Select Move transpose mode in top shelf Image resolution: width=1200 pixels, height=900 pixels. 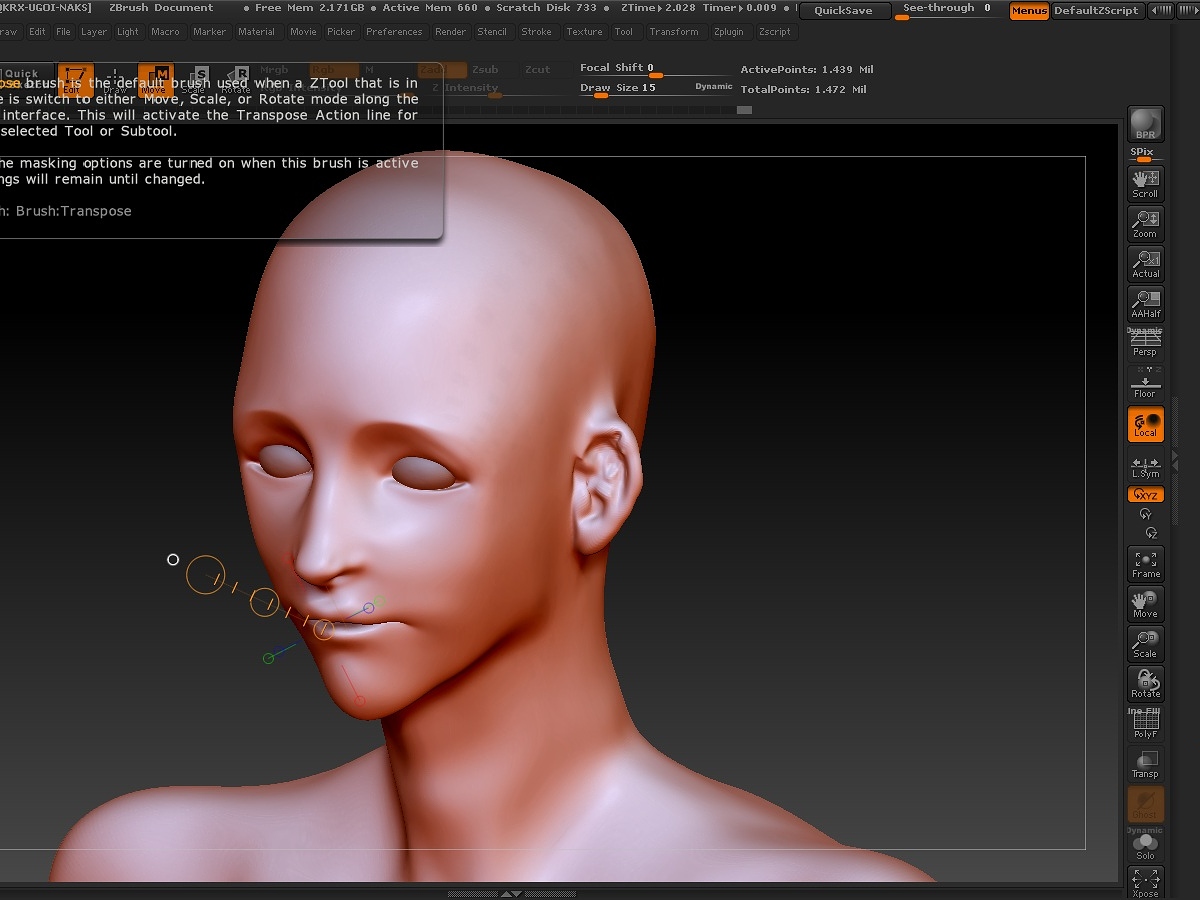click(155, 79)
